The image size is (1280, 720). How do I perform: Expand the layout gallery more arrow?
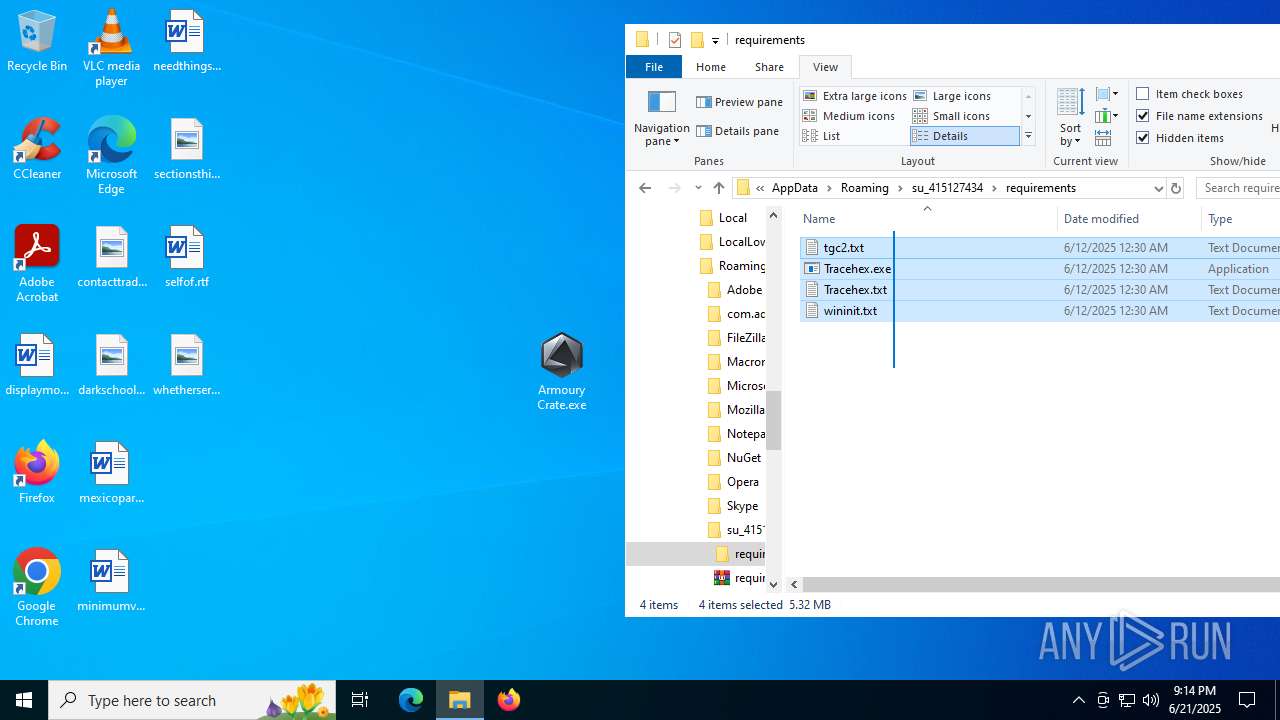[1028, 136]
